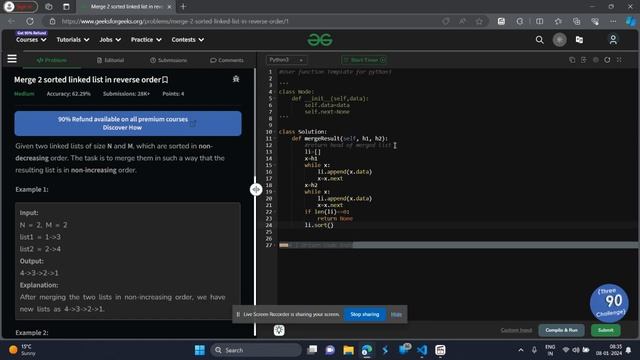Open the notification bell in the taskbar

629,350
